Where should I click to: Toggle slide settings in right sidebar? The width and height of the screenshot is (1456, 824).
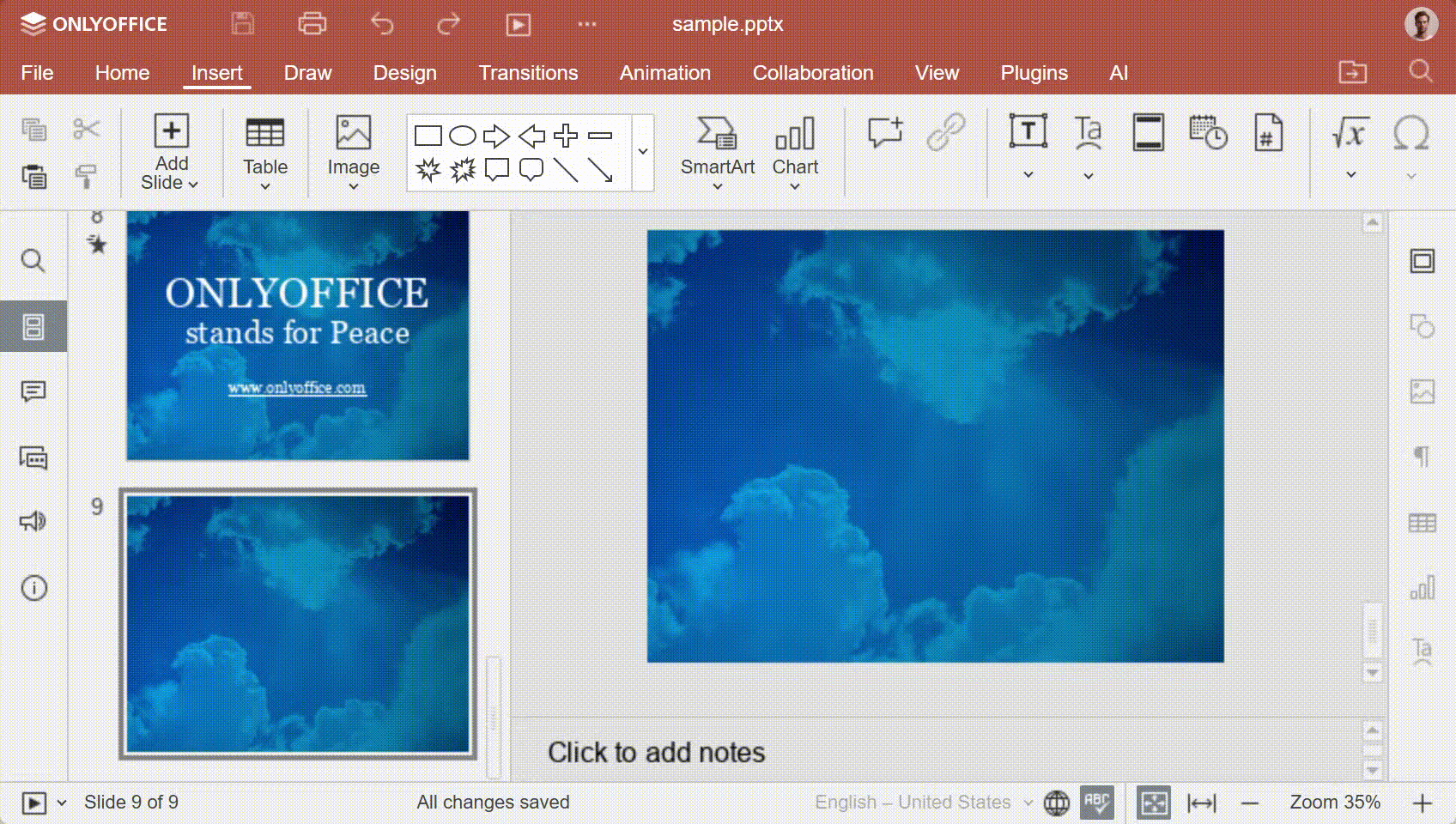(1423, 261)
